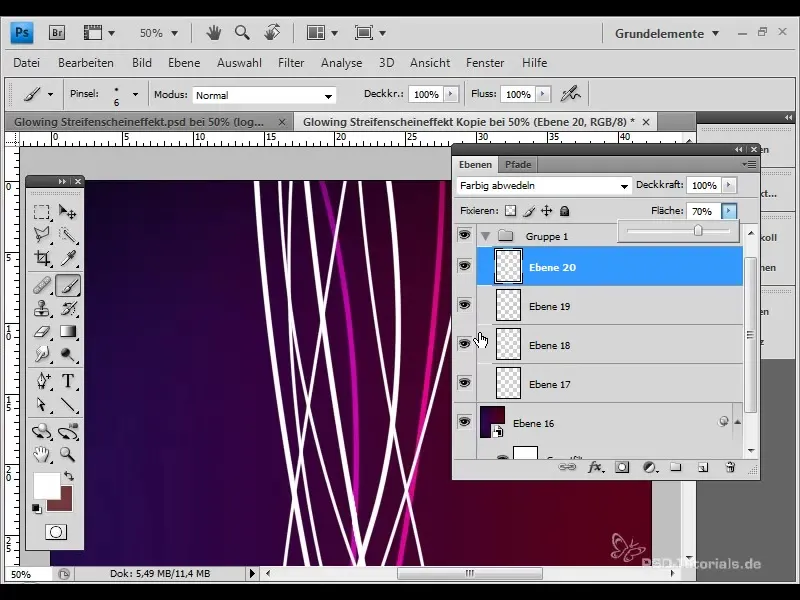This screenshot has height=600, width=800.
Task: Select the History Brush tool
Action: click(x=67, y=308)
